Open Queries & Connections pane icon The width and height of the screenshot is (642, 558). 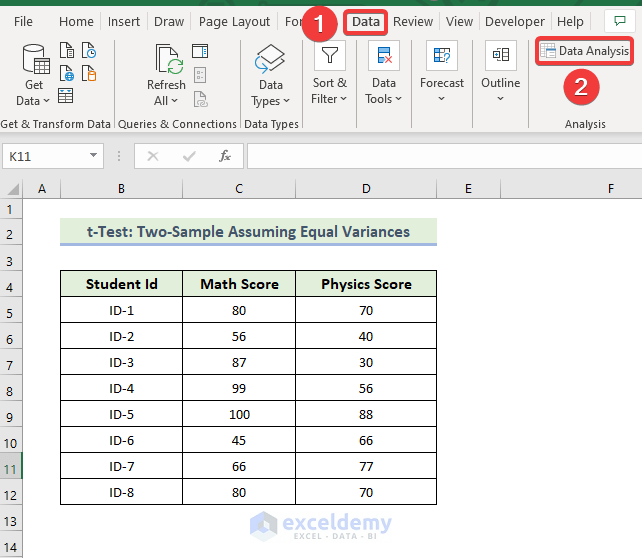(200, 51)
